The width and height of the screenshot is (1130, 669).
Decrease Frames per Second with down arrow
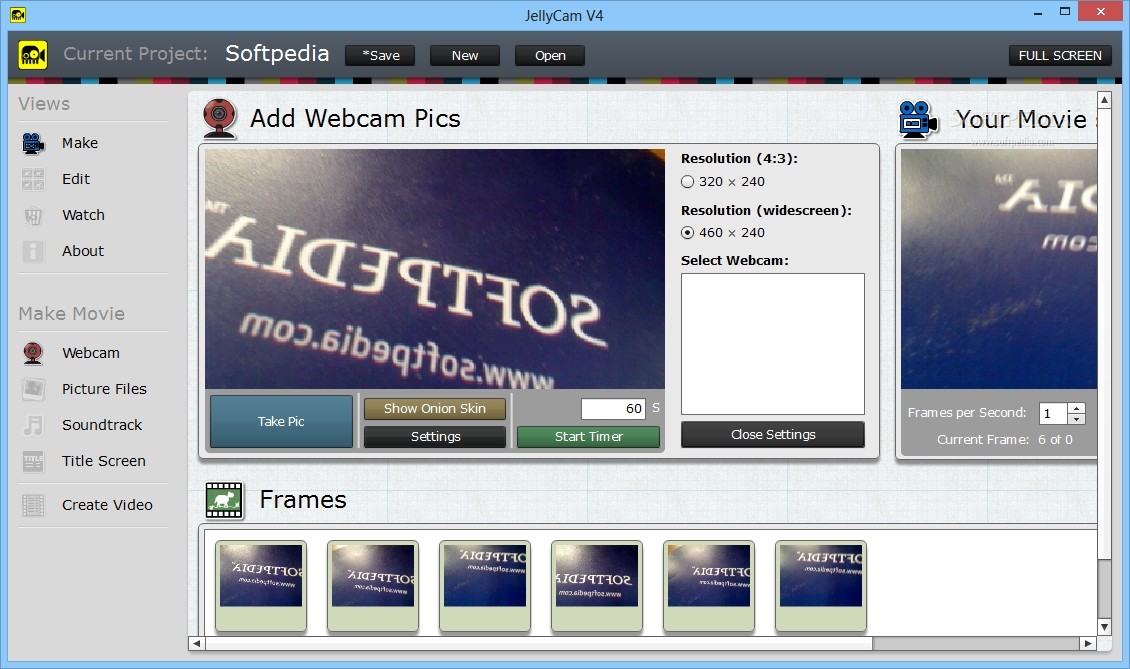1077,419
